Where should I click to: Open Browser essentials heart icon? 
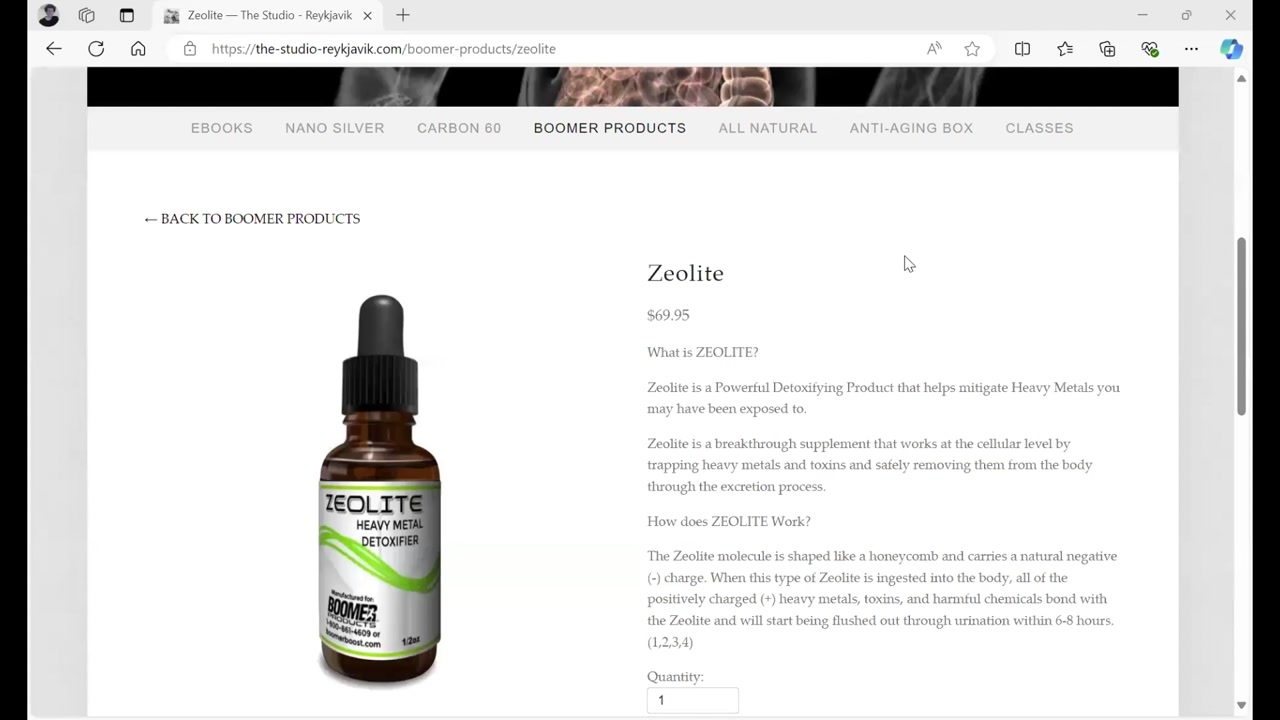coord(1150,48)
